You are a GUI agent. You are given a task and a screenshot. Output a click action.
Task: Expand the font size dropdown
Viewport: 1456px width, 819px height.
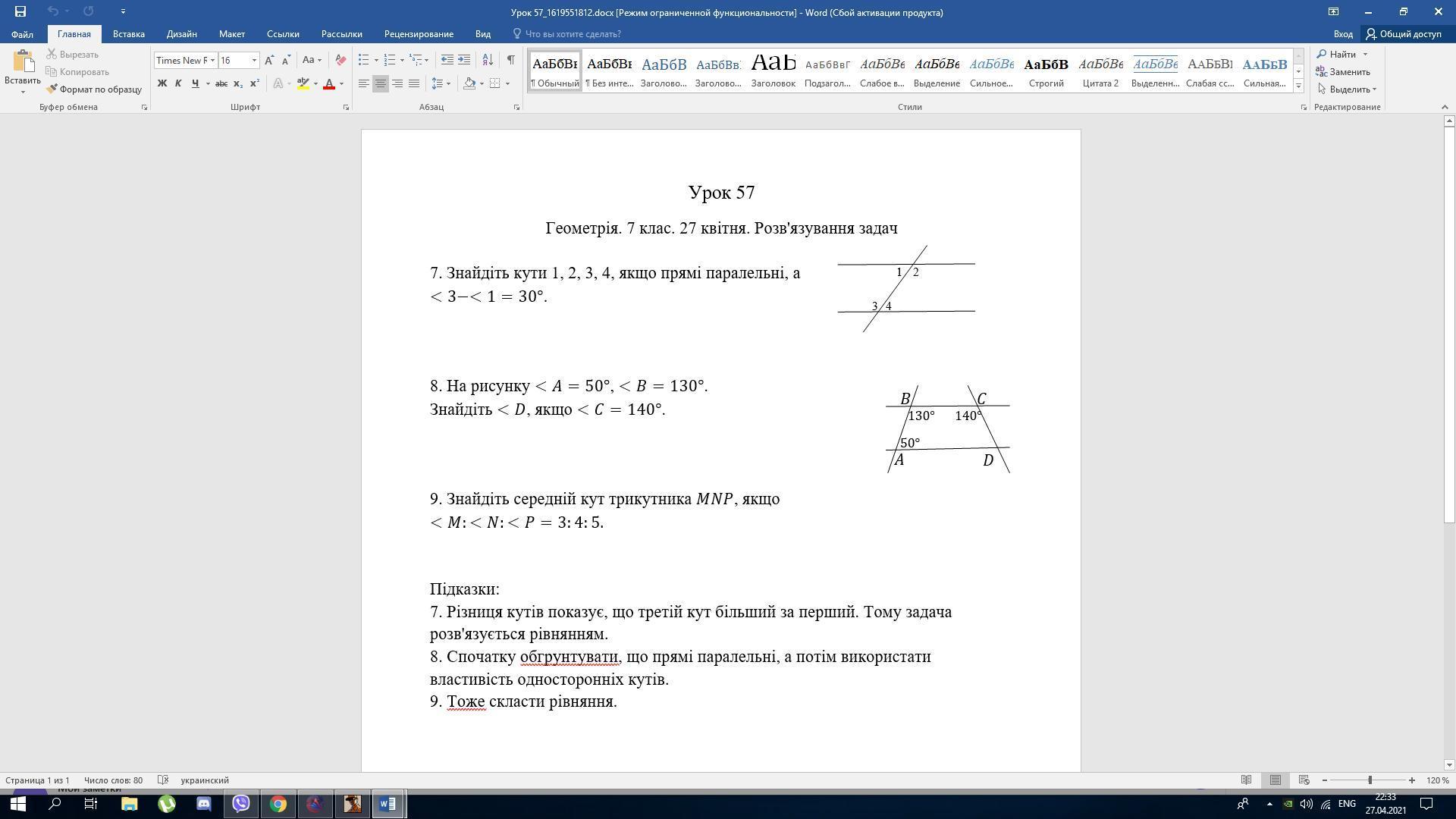point(254,60)
